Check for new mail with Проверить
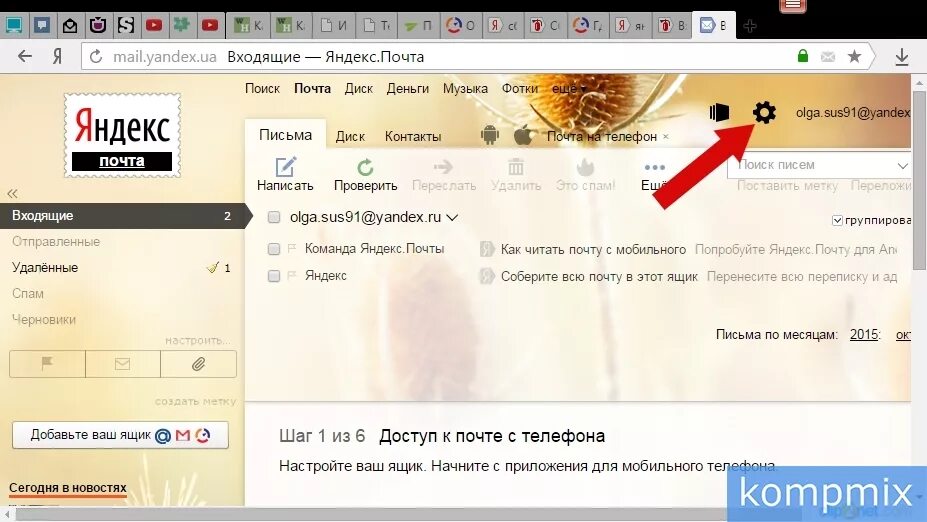The height and width of the screenshot is (522, 927). point(365,174)
